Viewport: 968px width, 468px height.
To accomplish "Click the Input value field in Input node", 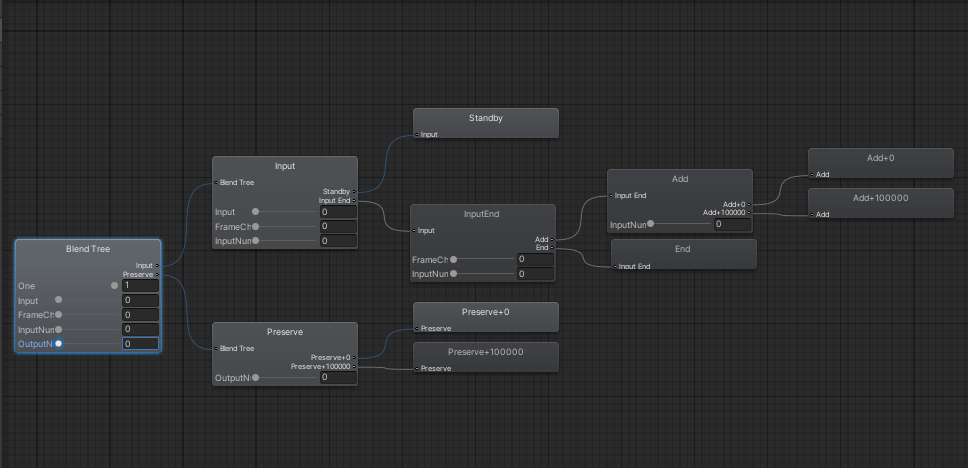I will [x=338, y=212].
